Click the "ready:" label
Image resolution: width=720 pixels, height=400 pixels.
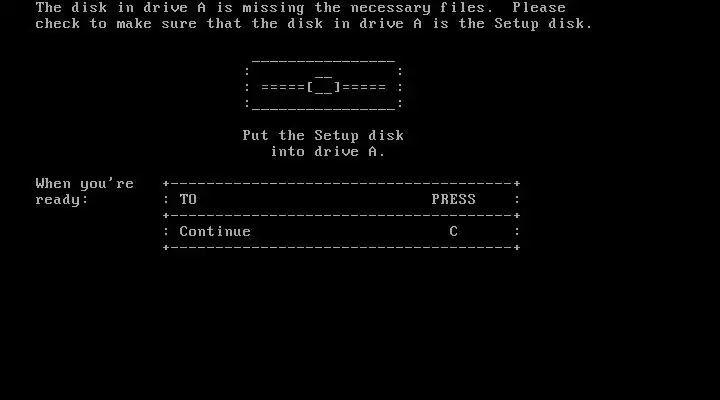coord(62,200)
